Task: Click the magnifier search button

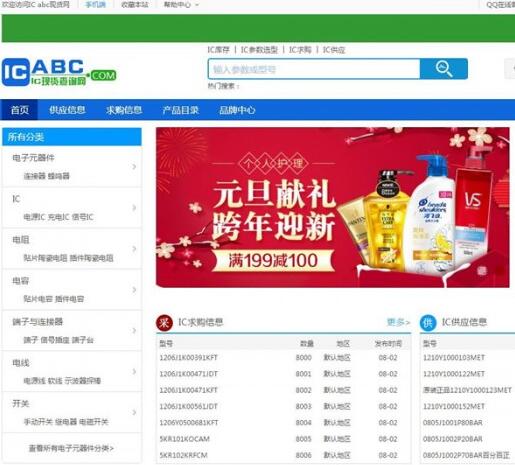Action: click(x=444, y=69)
